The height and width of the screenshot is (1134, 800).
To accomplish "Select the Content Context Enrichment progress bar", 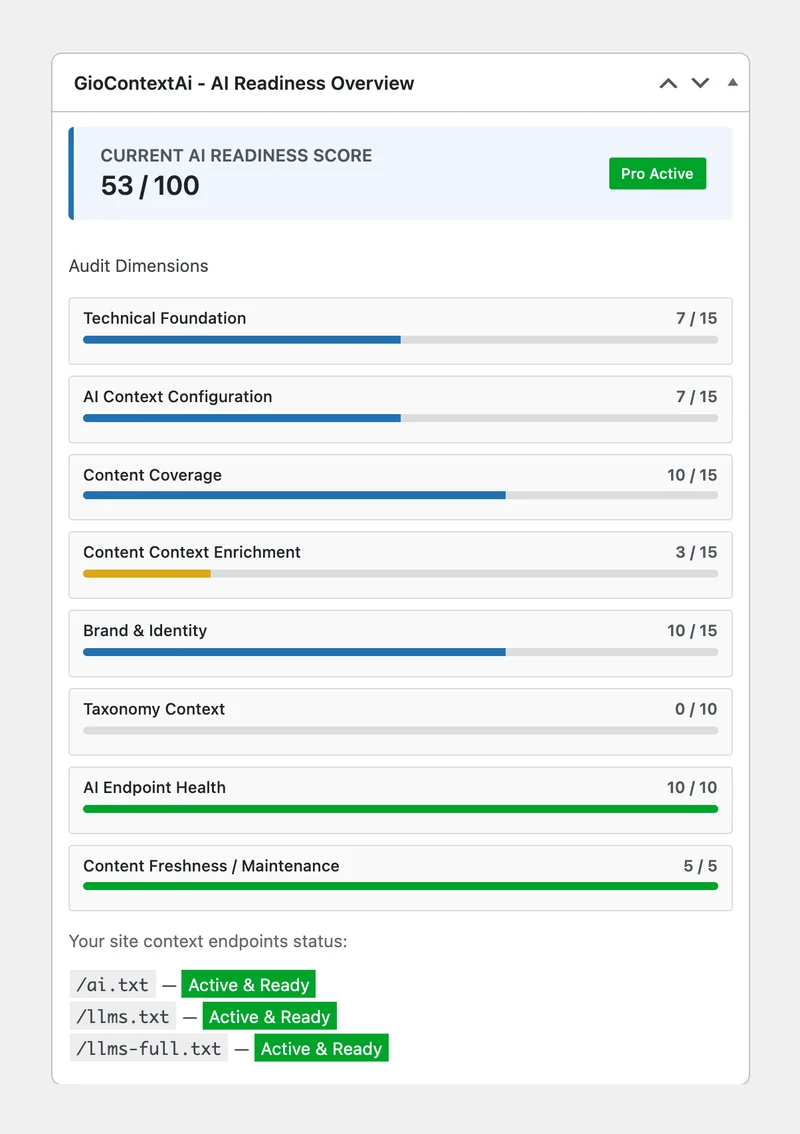I will [x=401, y=574].
